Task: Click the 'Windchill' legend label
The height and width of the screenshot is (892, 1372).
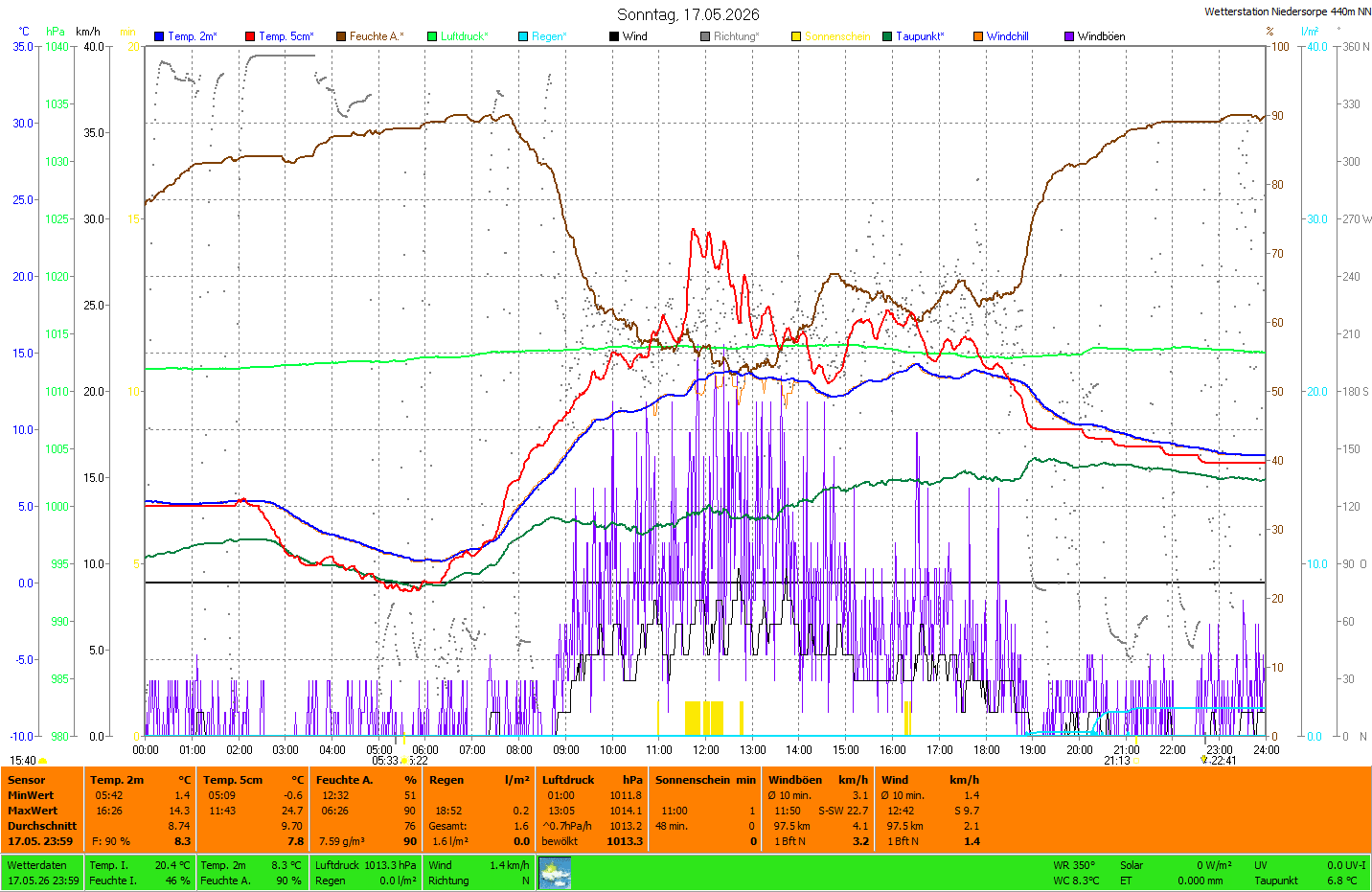Action: pos(1008,36)
